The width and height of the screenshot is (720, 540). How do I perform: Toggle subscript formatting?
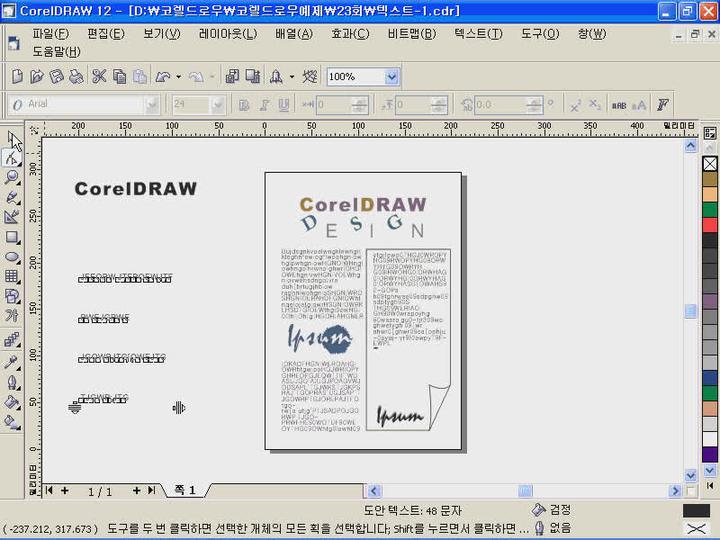tap(595, 105)
